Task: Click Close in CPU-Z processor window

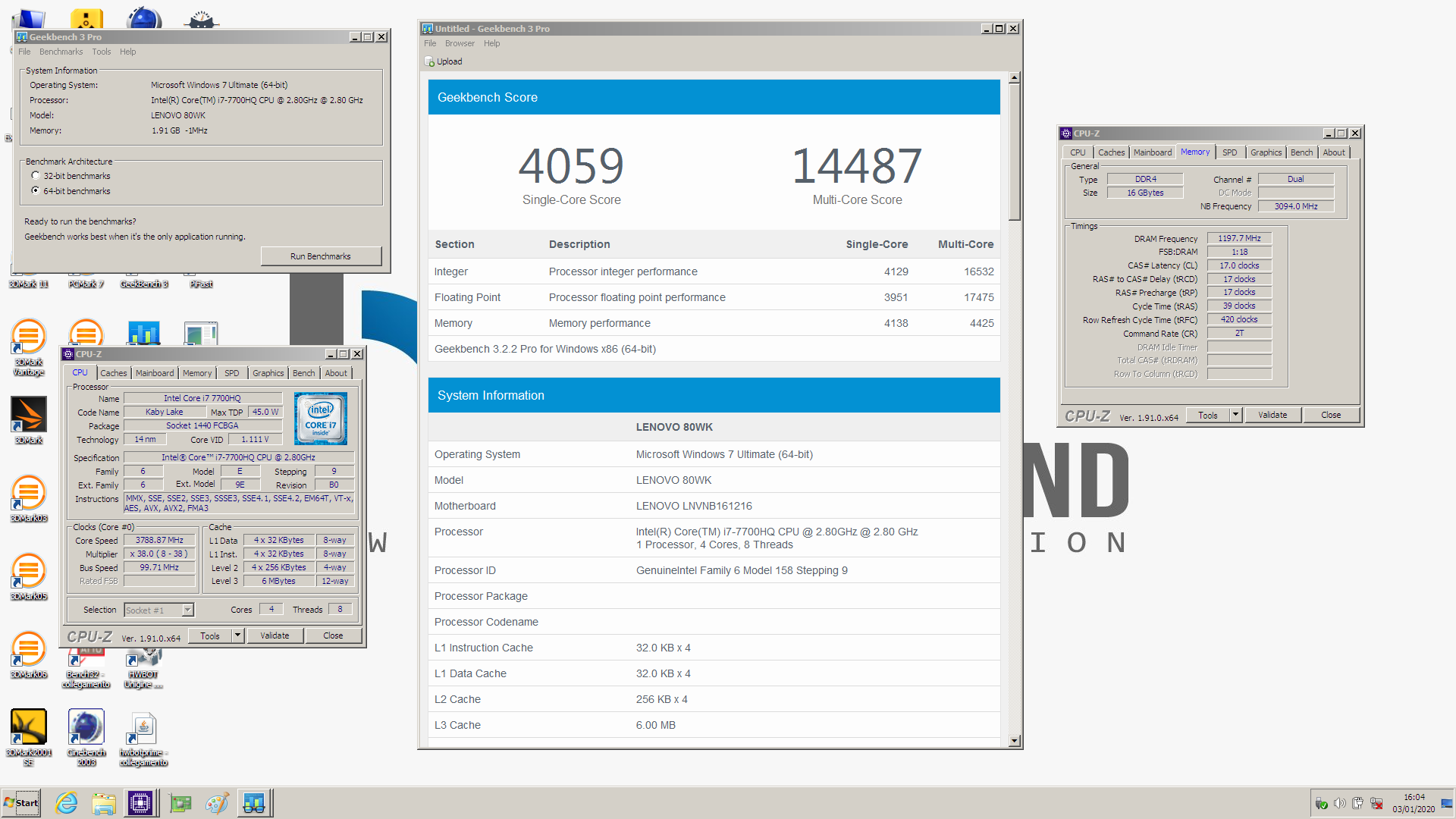Action: [333, 635]
